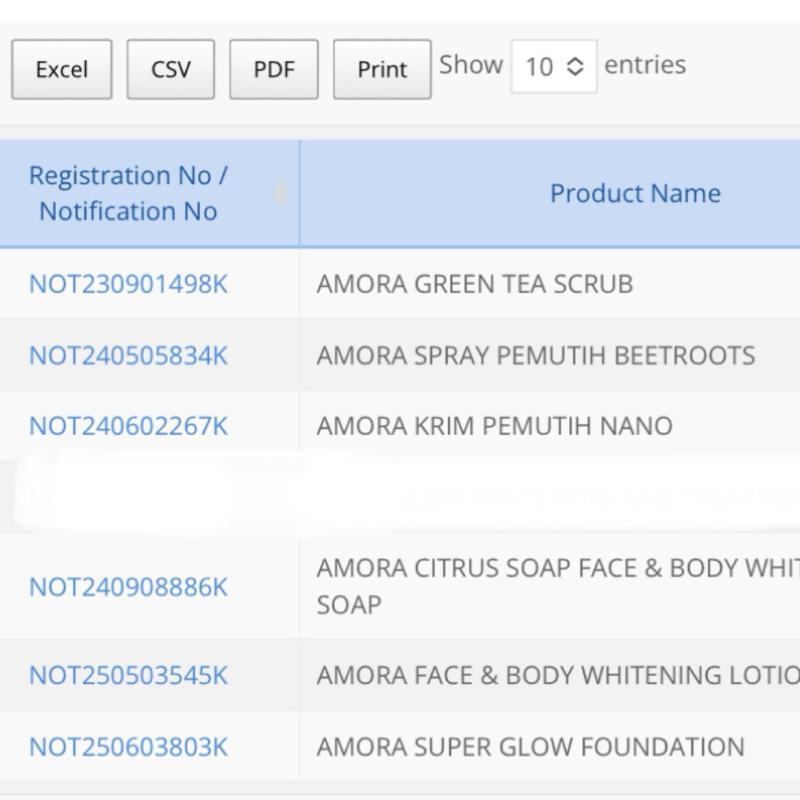Select AMORA FACE & BODY WHITENING LOTION cell

(x=556, y=676)
